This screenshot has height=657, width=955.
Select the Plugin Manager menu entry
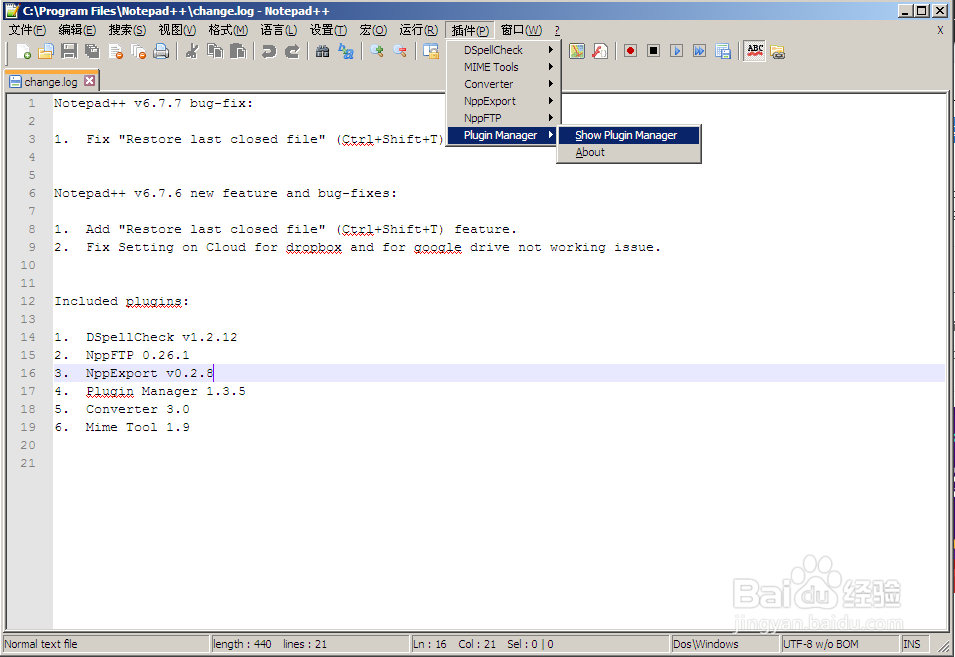[503, 135]
